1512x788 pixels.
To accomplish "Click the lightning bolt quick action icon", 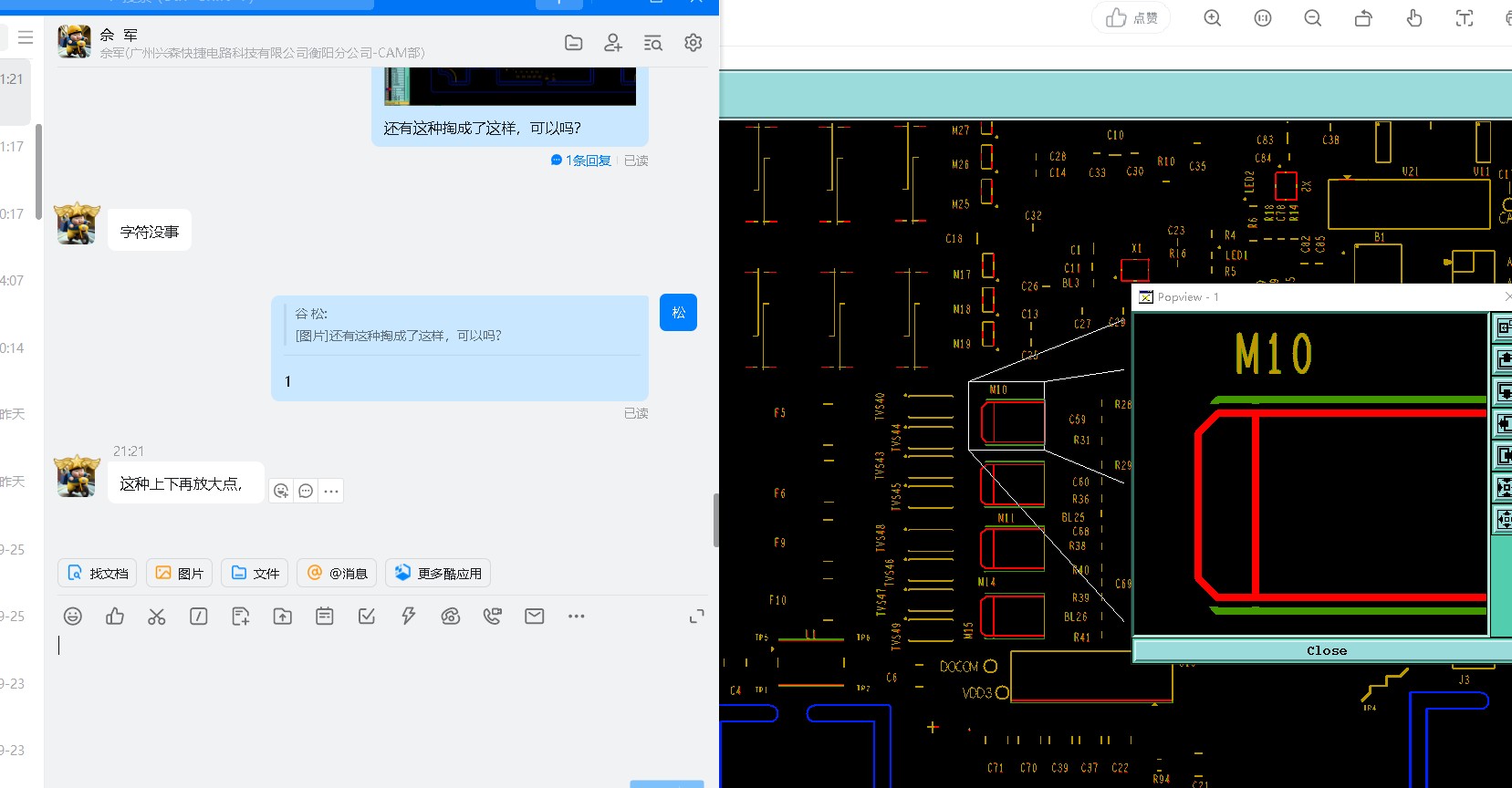I will 409,617.
